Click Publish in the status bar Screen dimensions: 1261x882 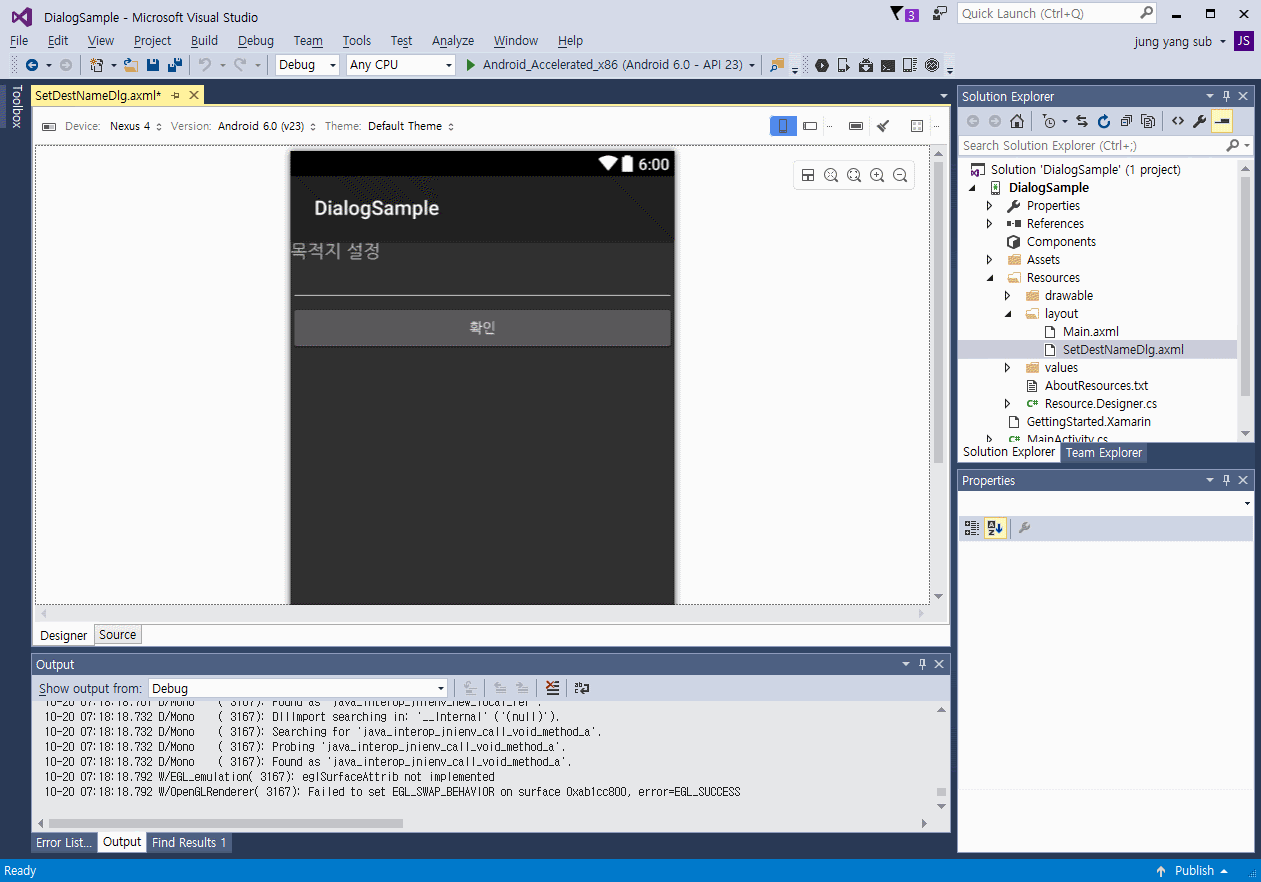[1194, 871]
